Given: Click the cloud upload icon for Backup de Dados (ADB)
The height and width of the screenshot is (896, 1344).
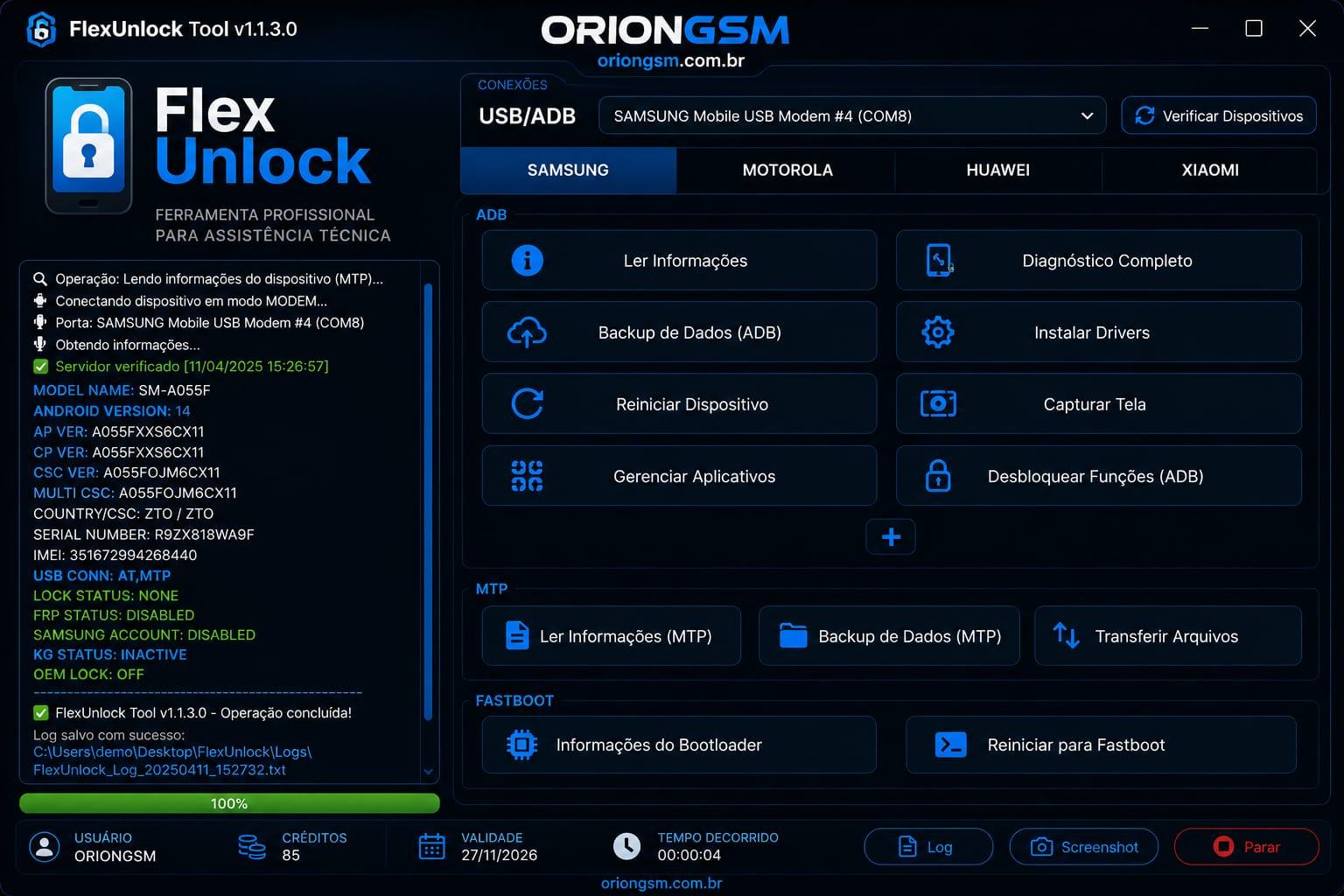Looking at the screenshot, I should (527, 332).
